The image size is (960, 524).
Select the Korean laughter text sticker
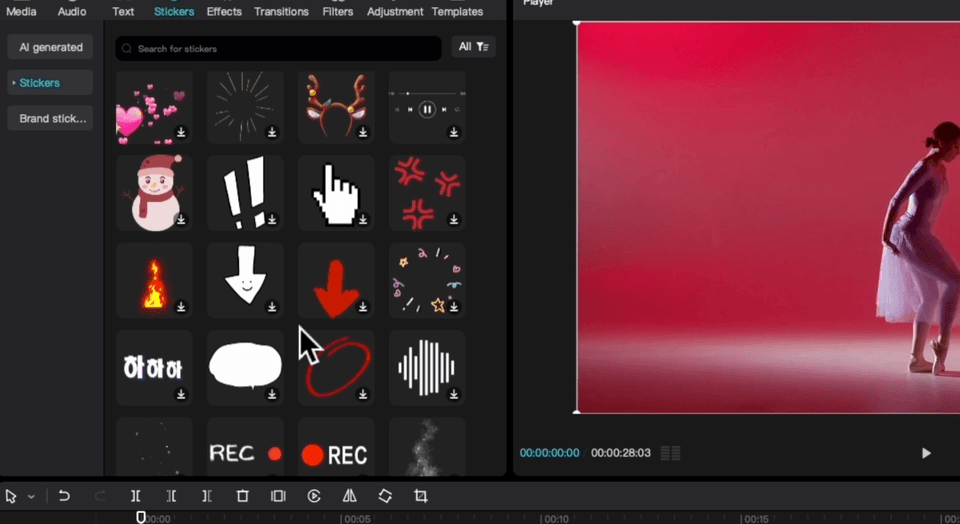(x=154, y=368)
